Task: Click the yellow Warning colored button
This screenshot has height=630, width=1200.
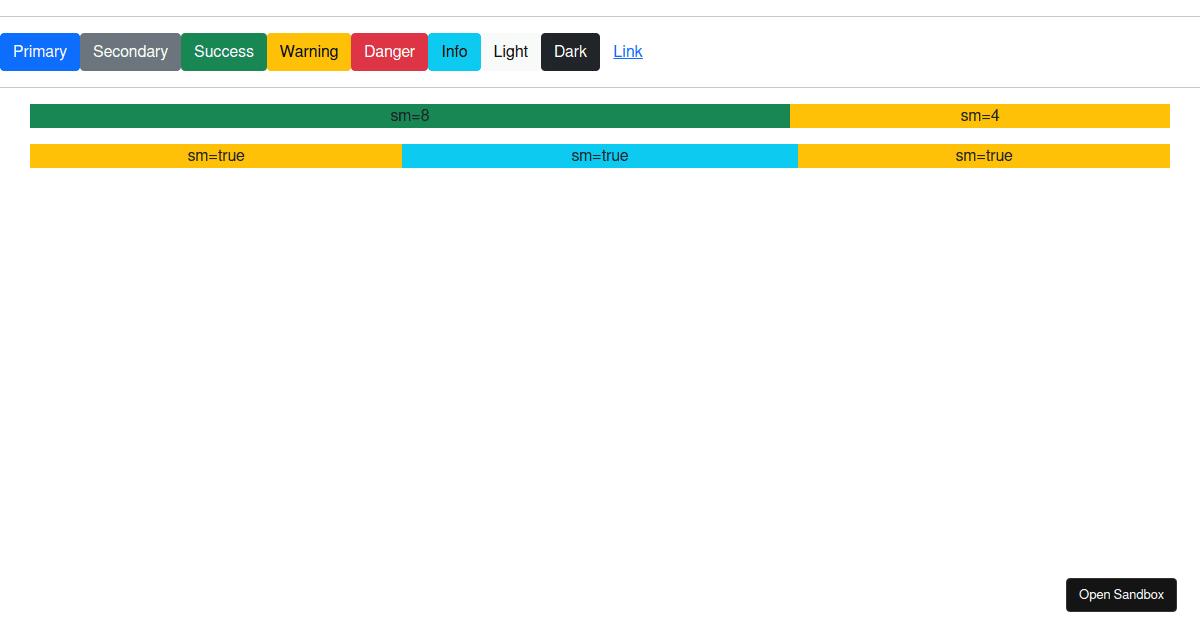Action: [308, 51]
